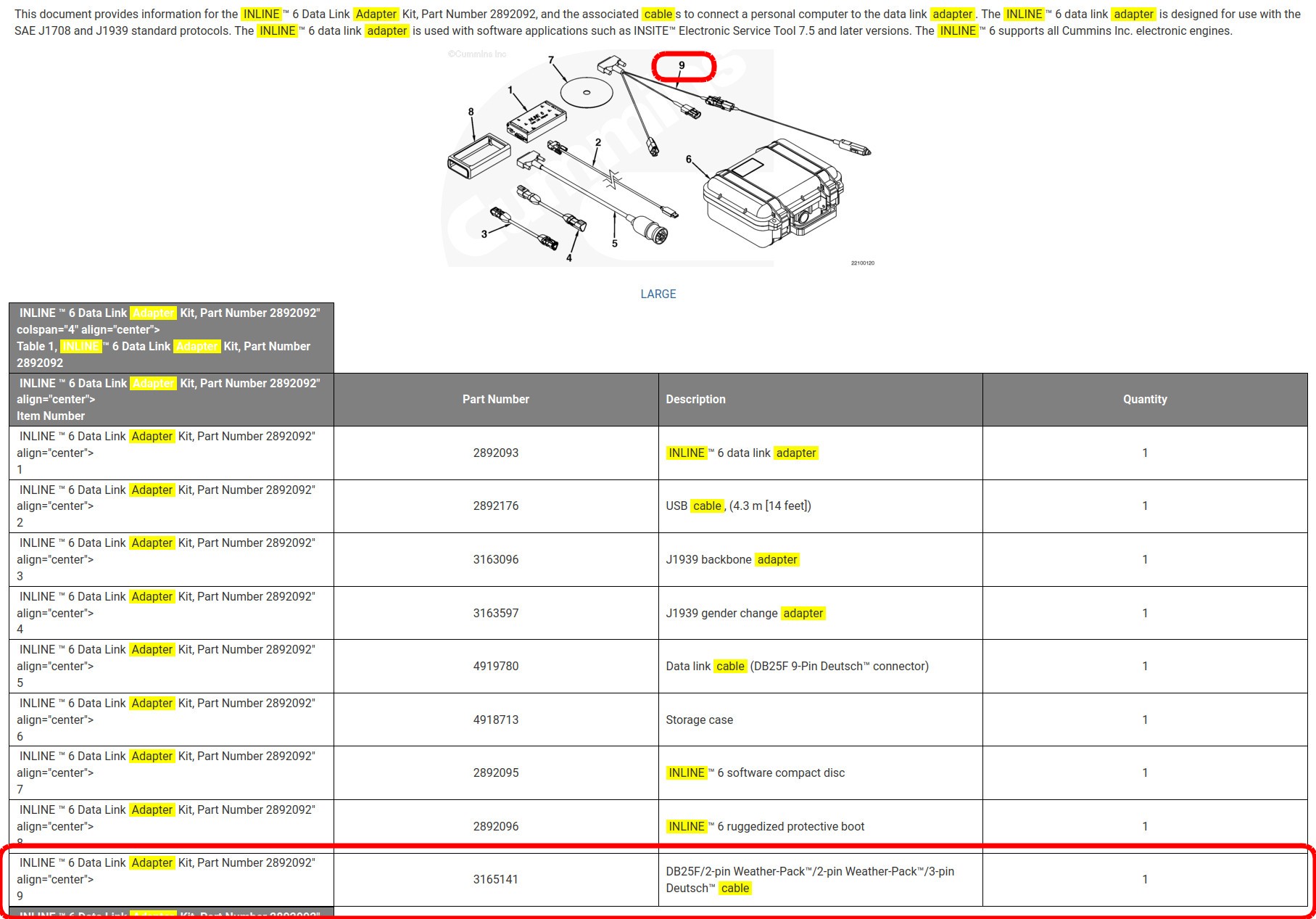Select part number 2892176 cell
Image resolution: width=1316 pixels, height=919 pixels.
pyautogui.click(x=496, y=506)
